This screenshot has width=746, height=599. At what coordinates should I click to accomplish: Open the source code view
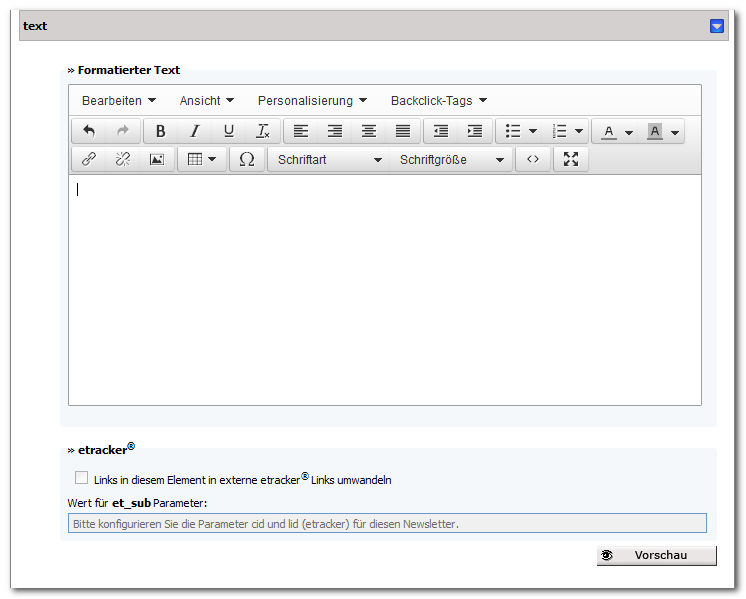pyautogui.click(x=533, y=159)
